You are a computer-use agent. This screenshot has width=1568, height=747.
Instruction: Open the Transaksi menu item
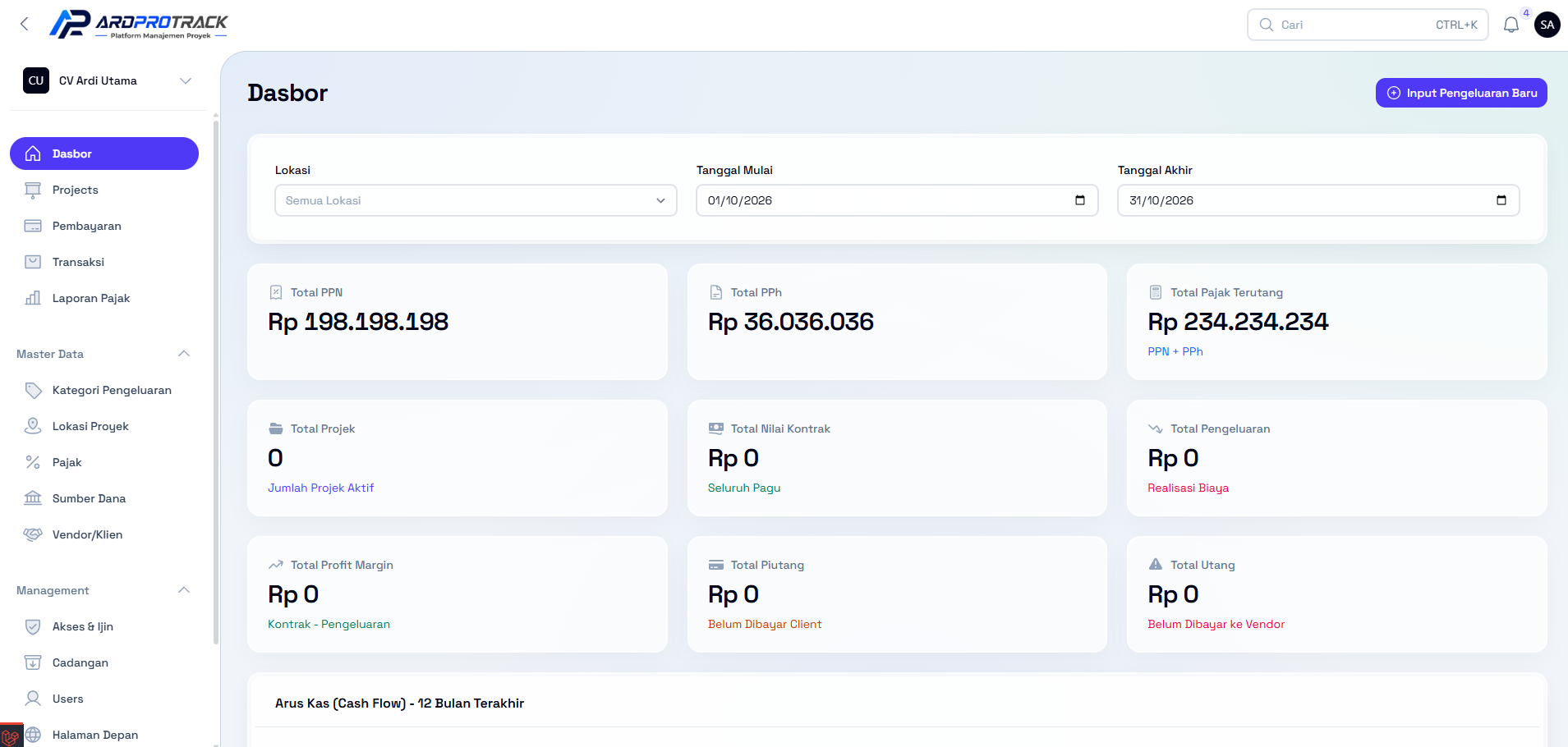tap(104, 262)
